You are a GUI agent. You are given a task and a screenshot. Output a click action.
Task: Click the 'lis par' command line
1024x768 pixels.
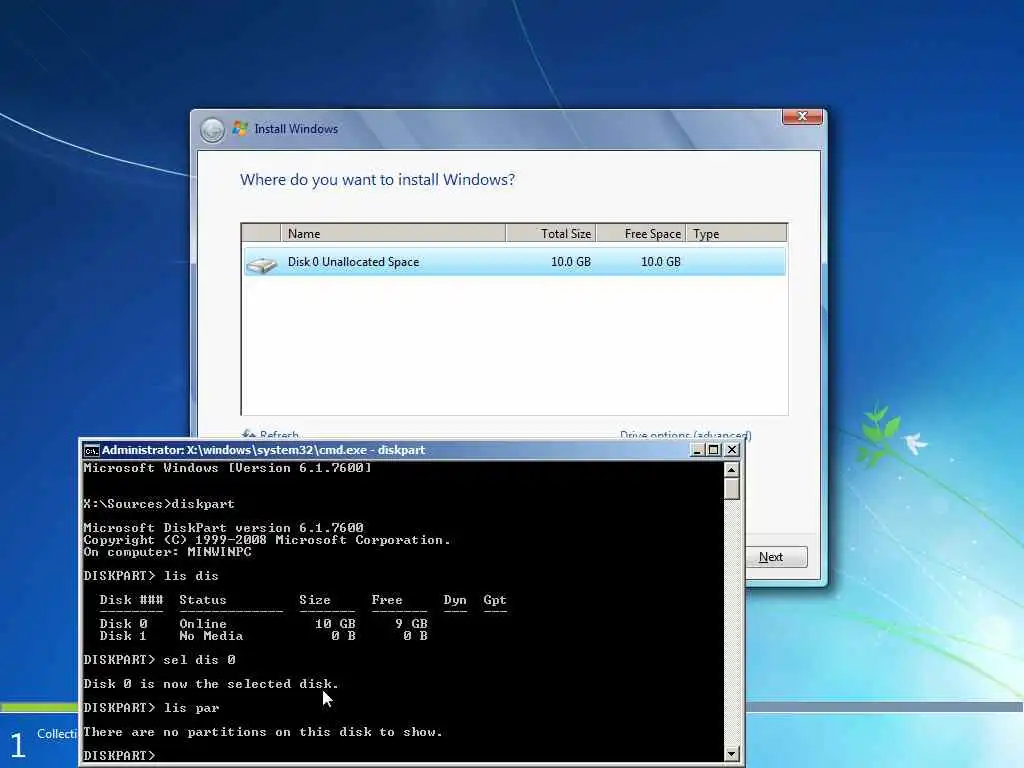pyautogui.click(x=152, y=708)
